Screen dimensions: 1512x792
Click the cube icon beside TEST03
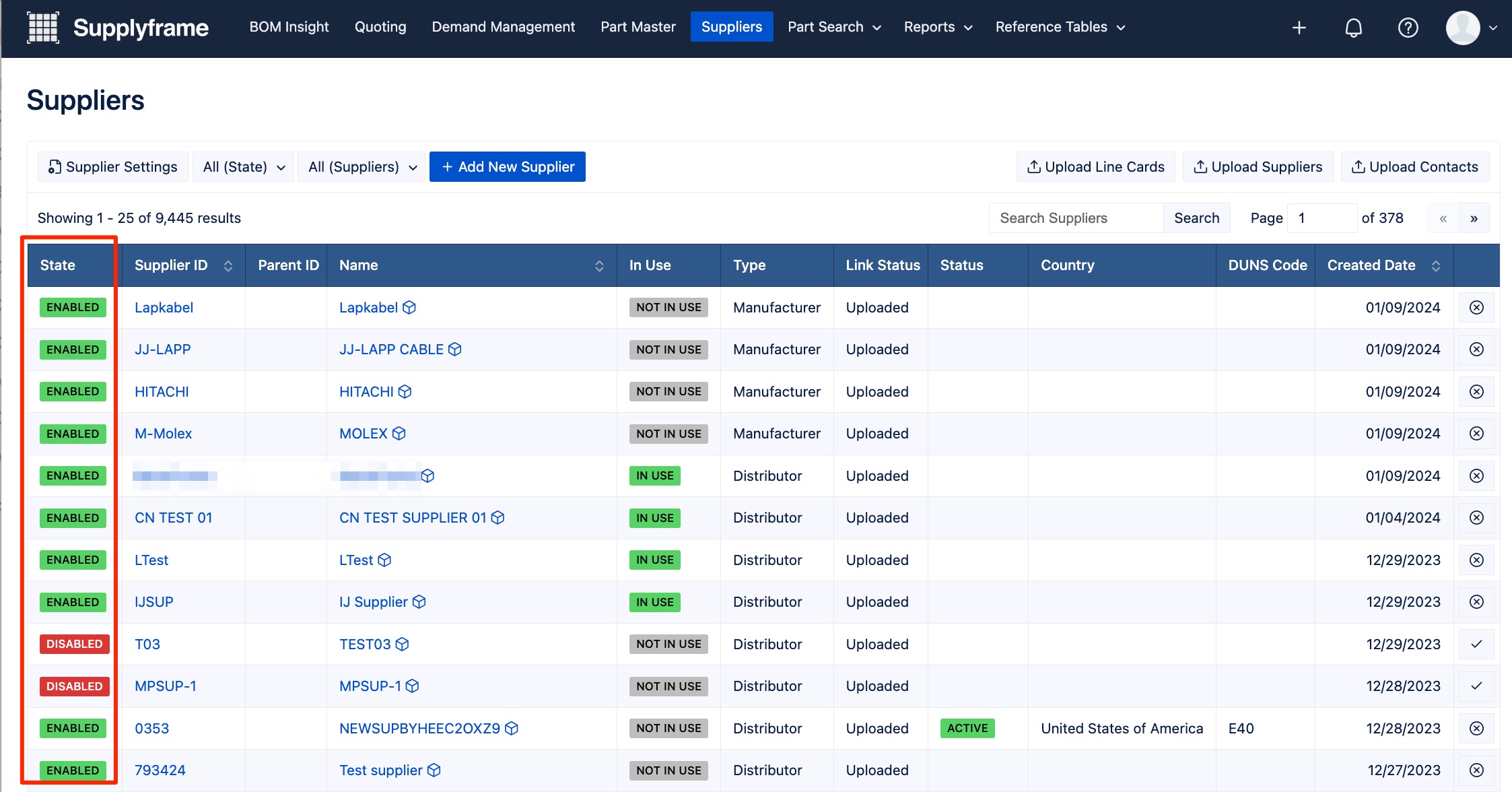point(403,645)
